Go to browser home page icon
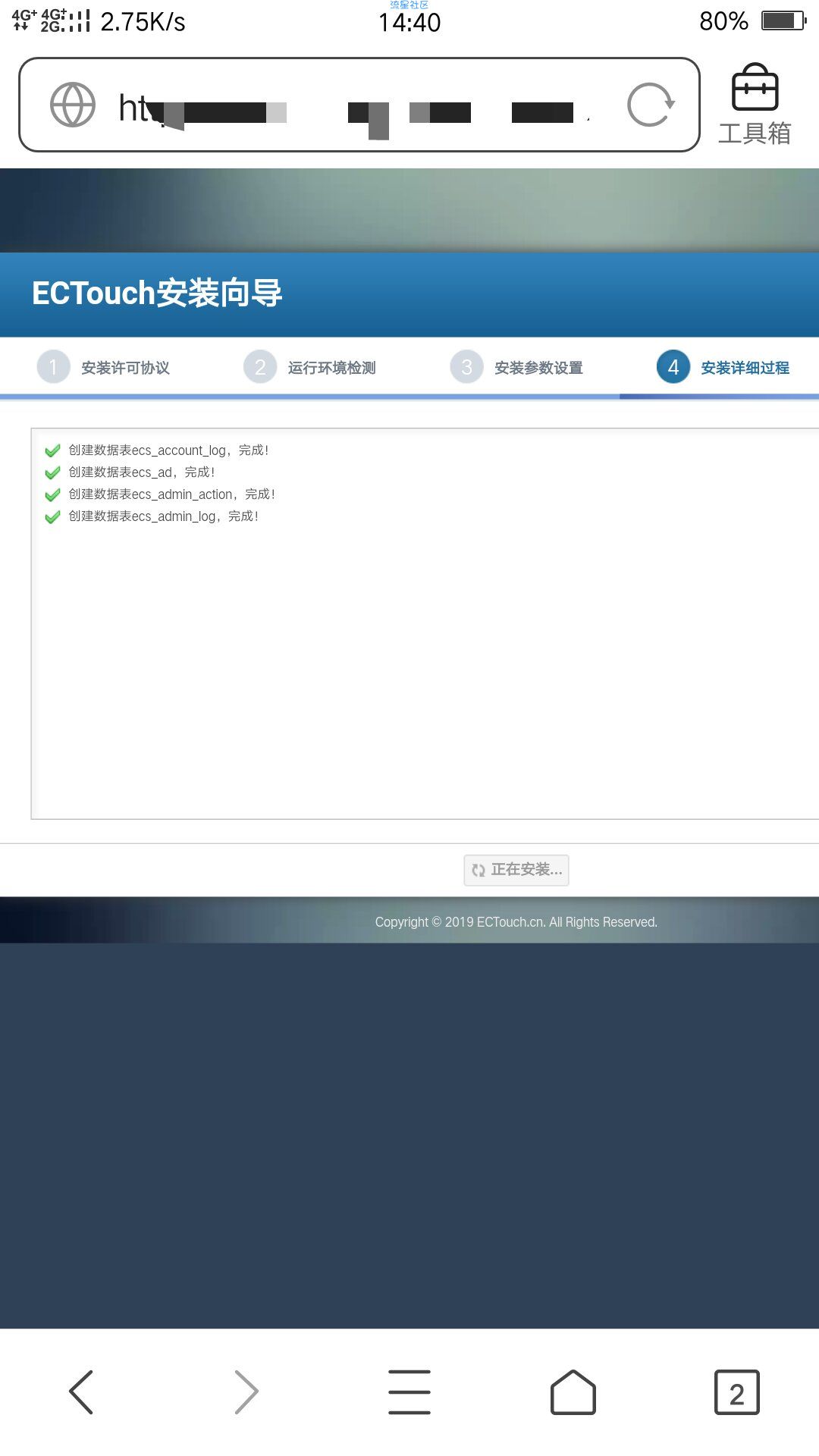The width and height of the screenshot is (819, 1456). tap(573, 1392)
